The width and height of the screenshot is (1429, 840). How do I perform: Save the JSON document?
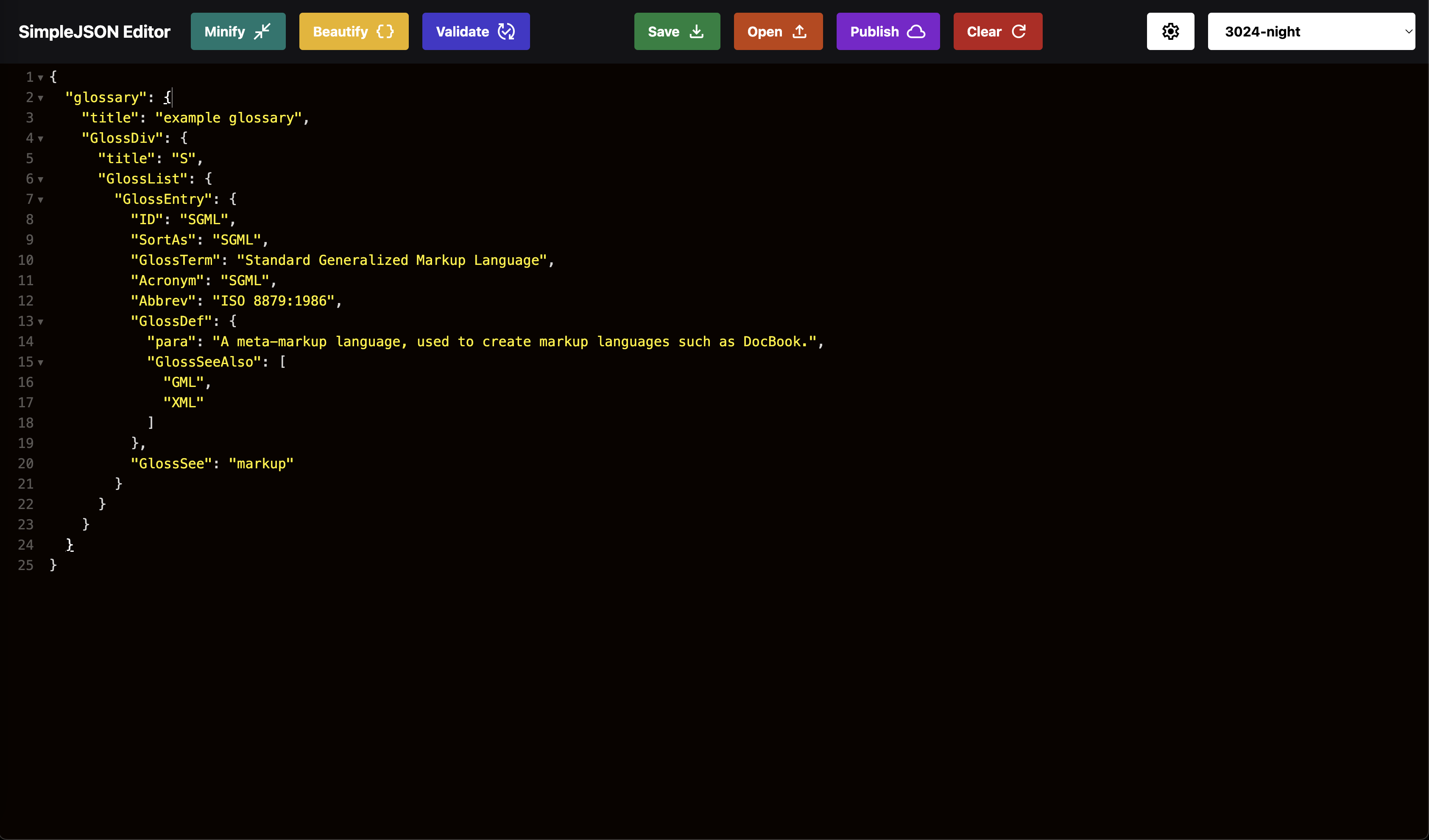pyautogui.click(x=676, y=32)
